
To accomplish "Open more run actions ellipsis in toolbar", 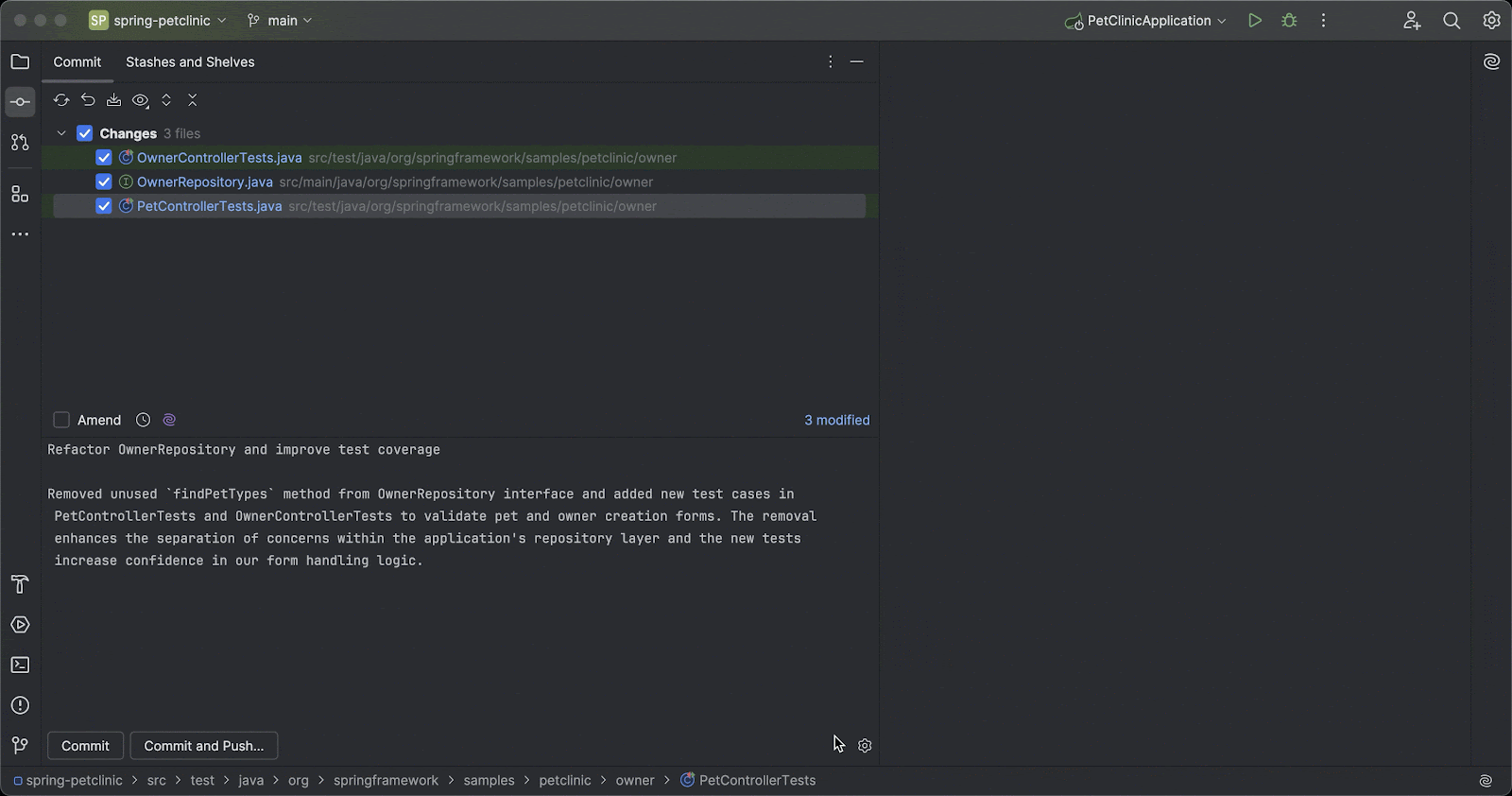I will 1323,20.
